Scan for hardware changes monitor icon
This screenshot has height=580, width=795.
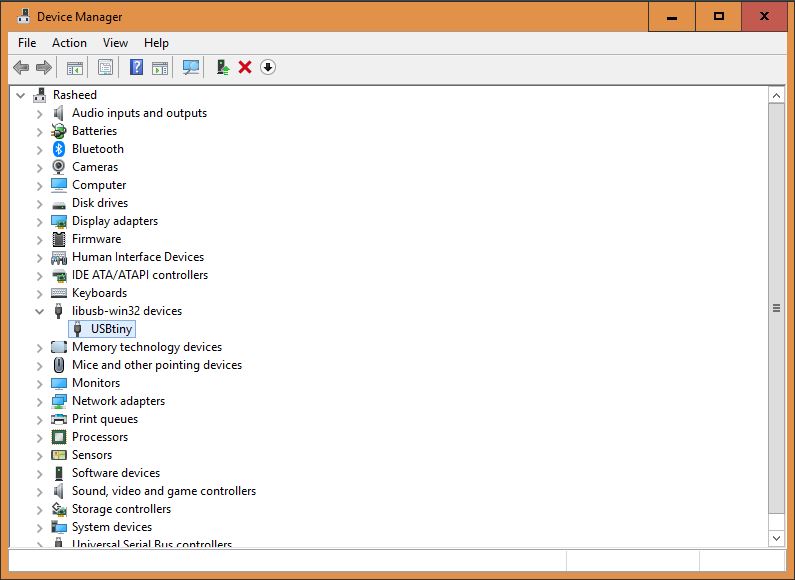(191, 67)
